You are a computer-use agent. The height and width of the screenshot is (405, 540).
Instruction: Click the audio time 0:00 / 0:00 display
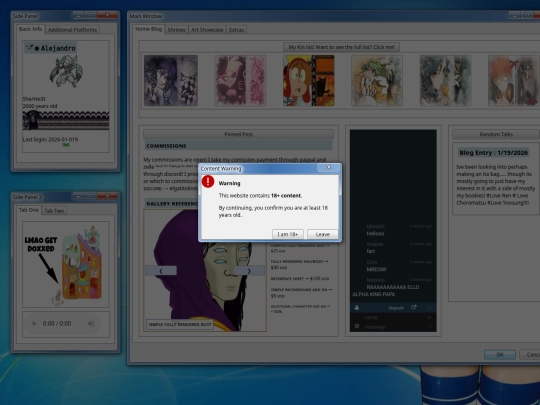click(57, 324)
